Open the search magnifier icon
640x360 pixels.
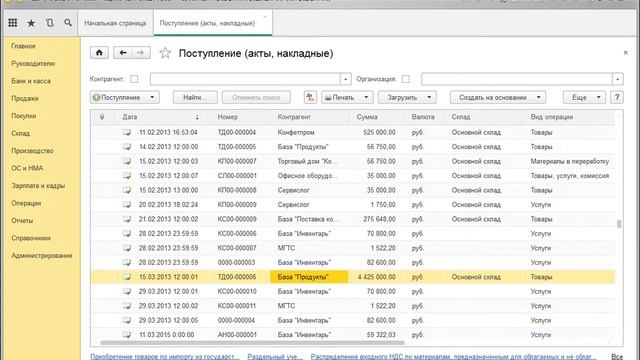[x=68, y=23]
